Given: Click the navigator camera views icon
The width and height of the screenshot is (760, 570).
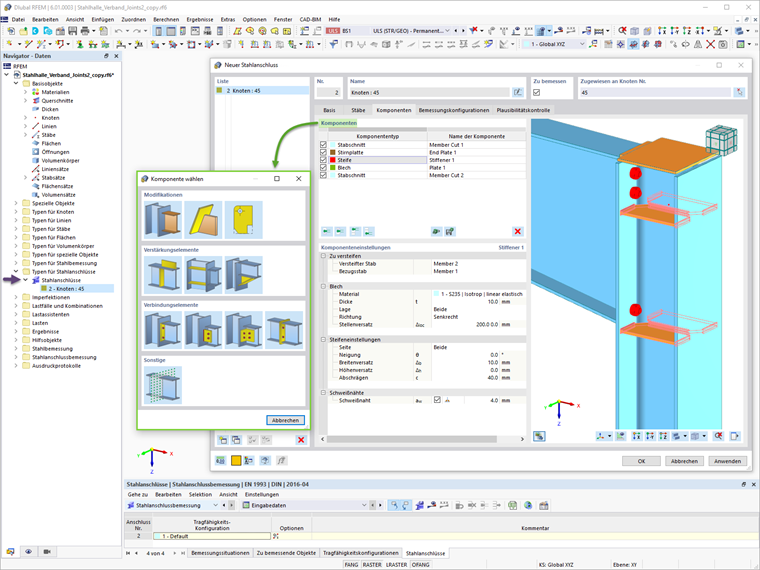Looking at the screenshot, I should pyautogui.click(x=47, y=552).
